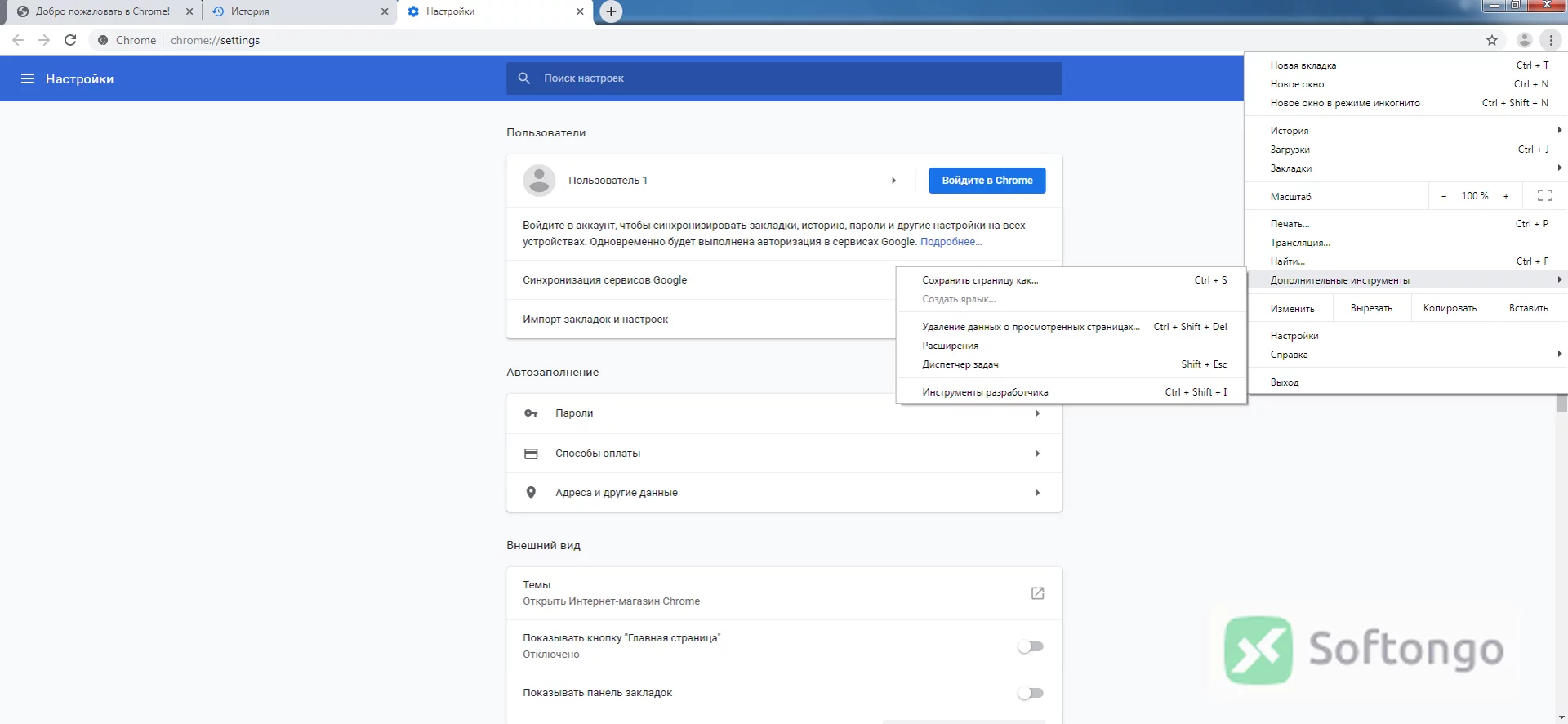This screenshot has height=724, width=1568.
Task: Toggle Показывать панель закладок switch
Action: point(1031,693)
